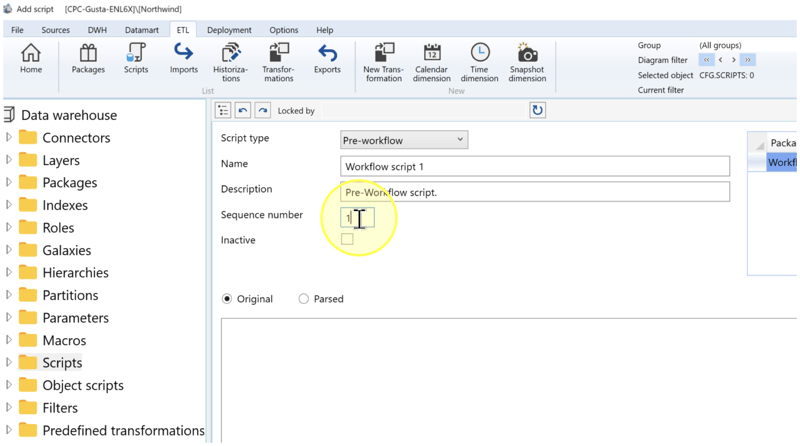Create a Time dimension
The height and width of the screenshot is (446, 800).
tap(479, 63)
